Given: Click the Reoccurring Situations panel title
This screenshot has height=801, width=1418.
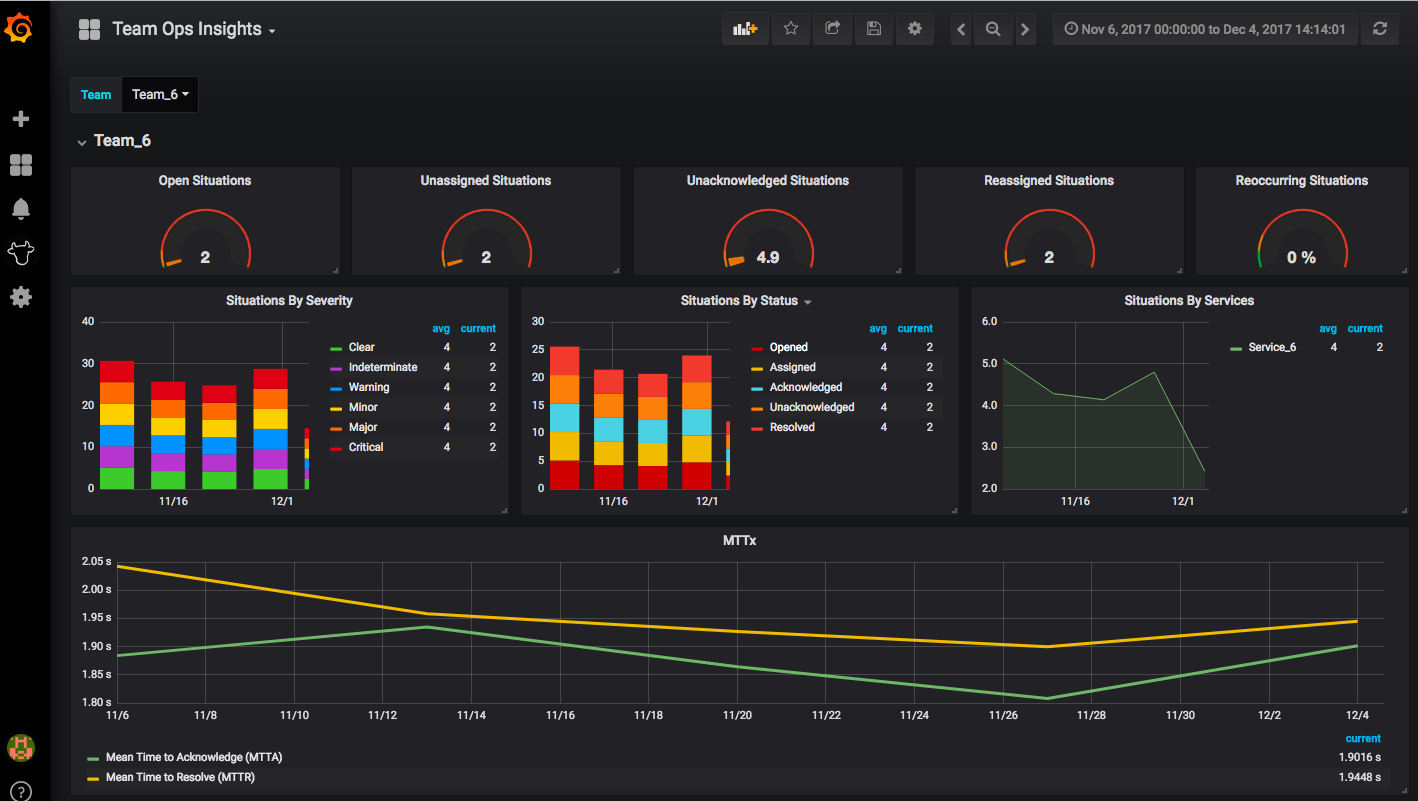Looking at the screenshot, I should pos(1302,181).
